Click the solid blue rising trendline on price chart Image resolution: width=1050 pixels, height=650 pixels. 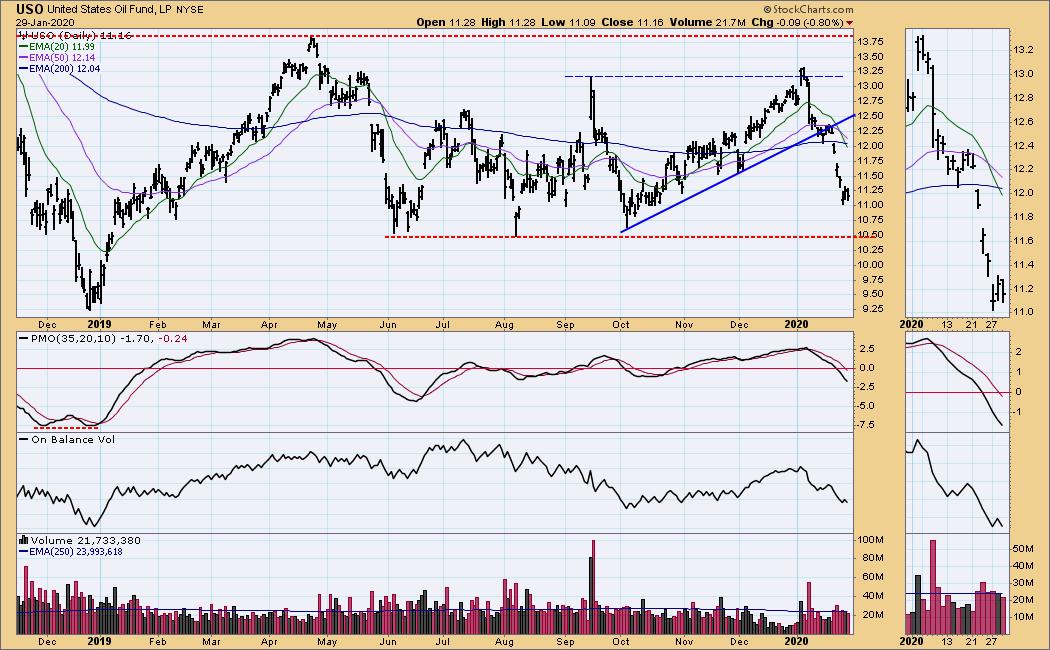tap(738, 173)
